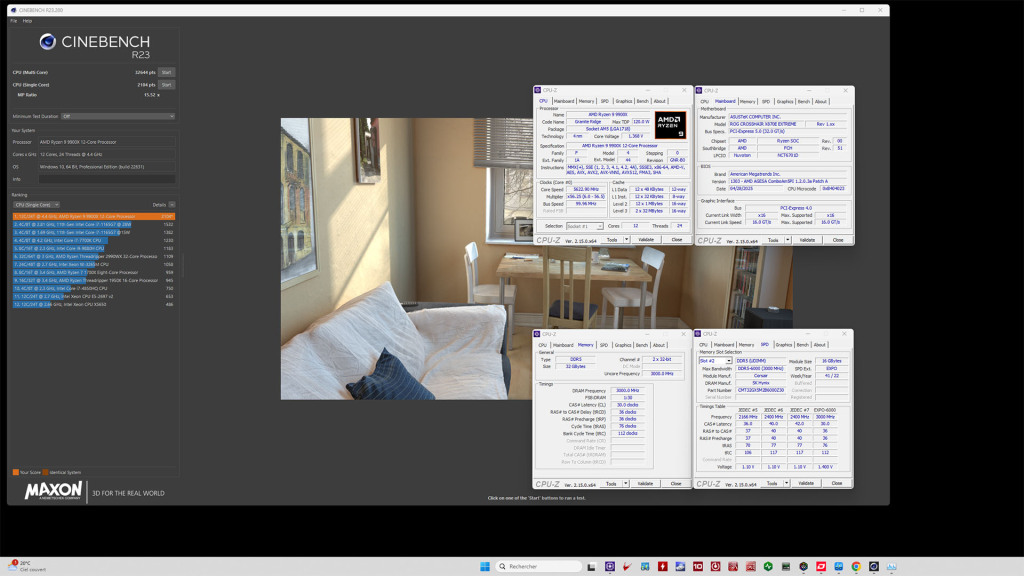Click the Close button in the CPU-Z Mainboard window

pos(838,240)
